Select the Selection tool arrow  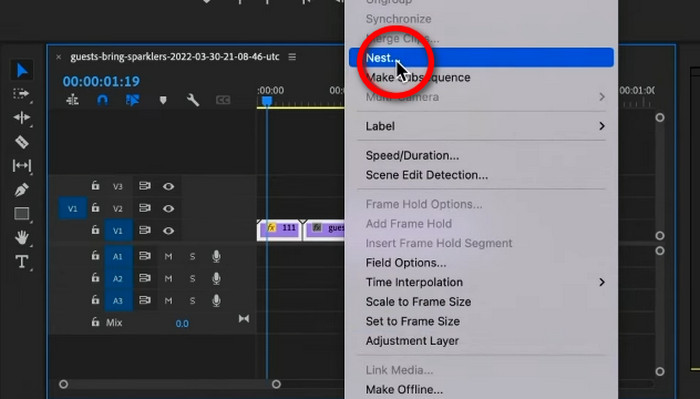coord(21,70)
